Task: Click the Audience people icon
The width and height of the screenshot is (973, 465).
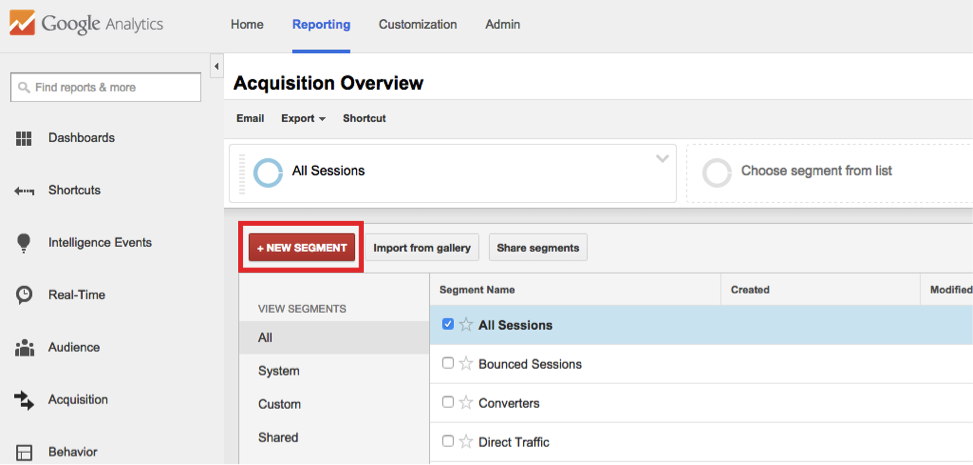Action: pyautogui.click(x=24, y=348)
